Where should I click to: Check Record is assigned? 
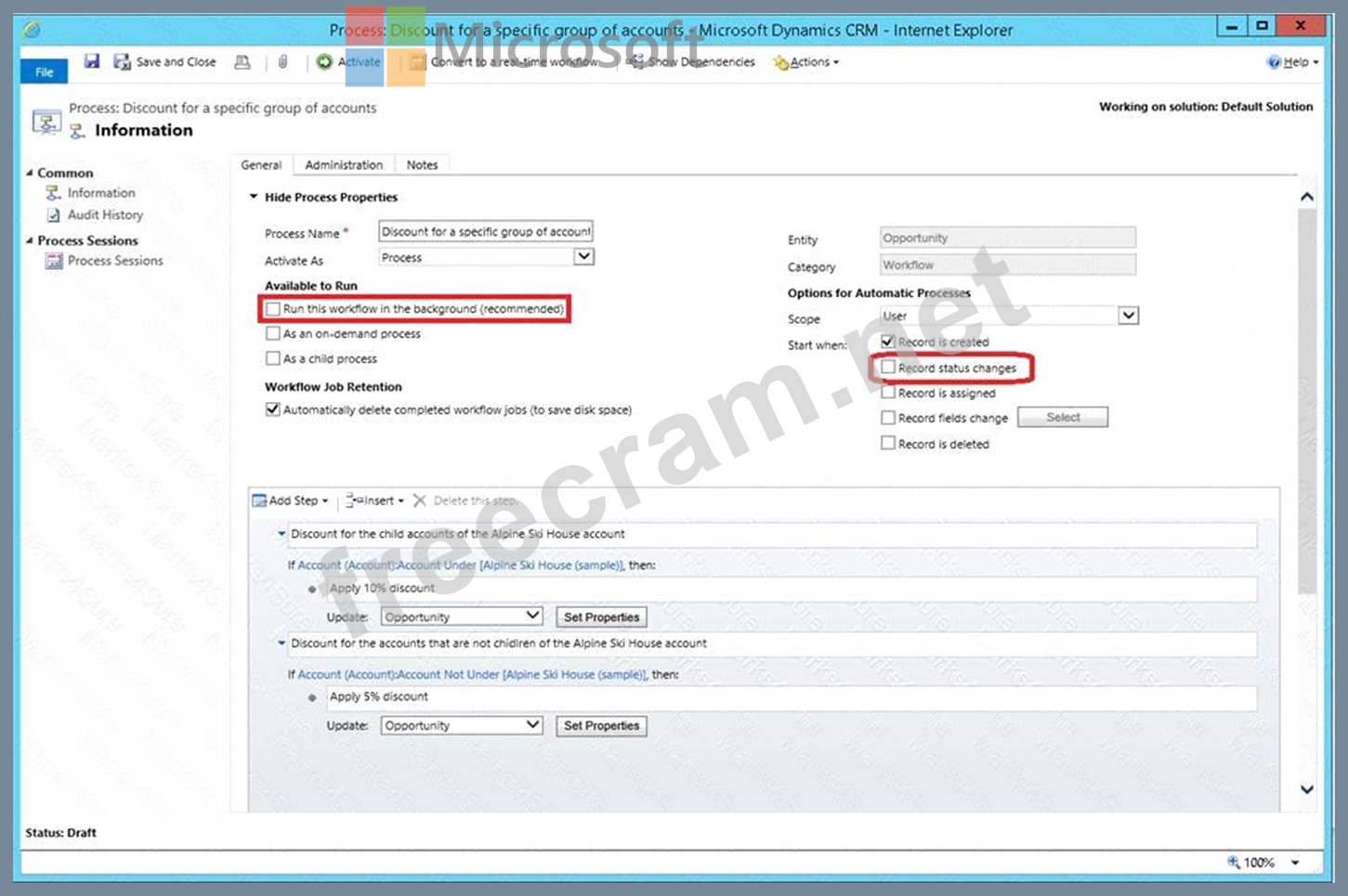pyautogui.click(x=888, y=393)
